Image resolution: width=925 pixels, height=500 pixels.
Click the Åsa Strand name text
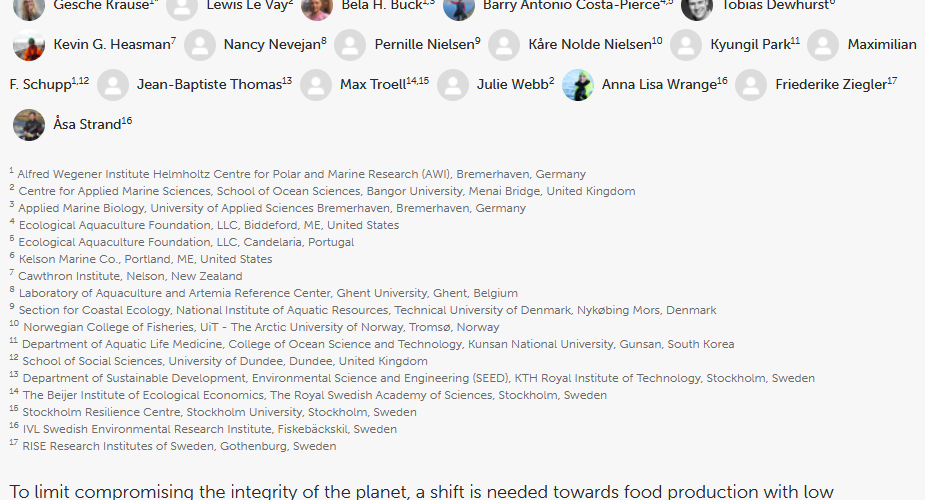point(86,125)
